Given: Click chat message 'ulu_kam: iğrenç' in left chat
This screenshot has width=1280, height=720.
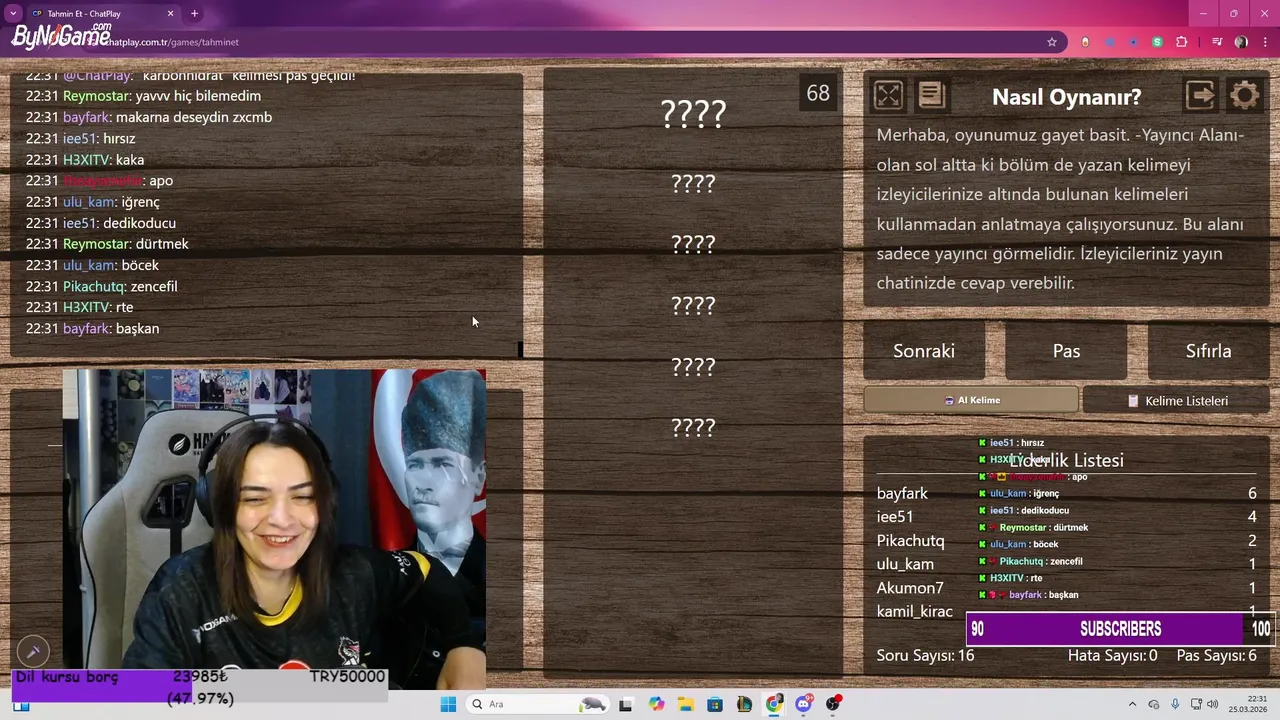Looking at the screenshot, I should click(x=92, y=202).
